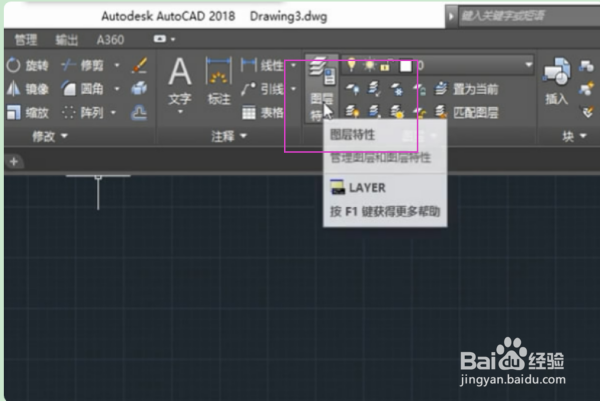Click the layer Off icon with blue bulb

(352, 89)
